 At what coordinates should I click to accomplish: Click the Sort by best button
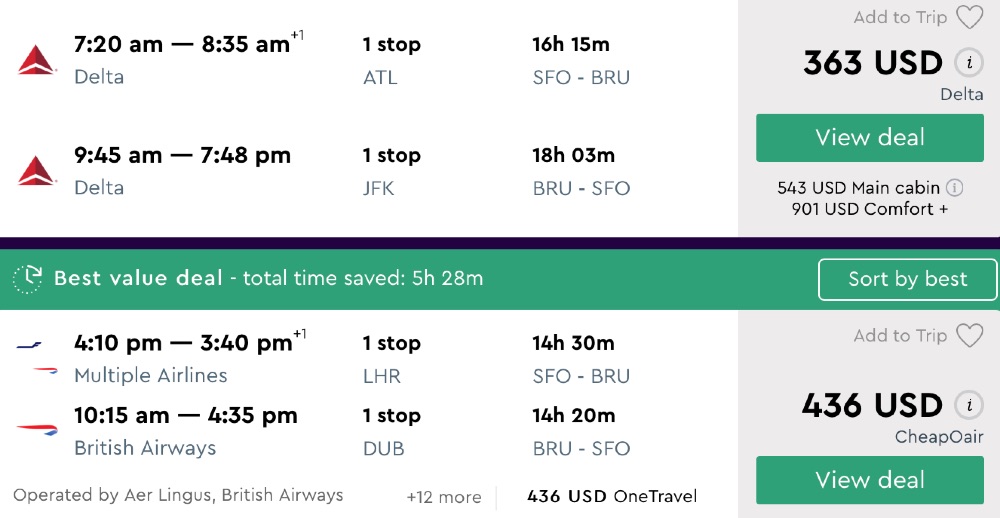pos(907,279)
